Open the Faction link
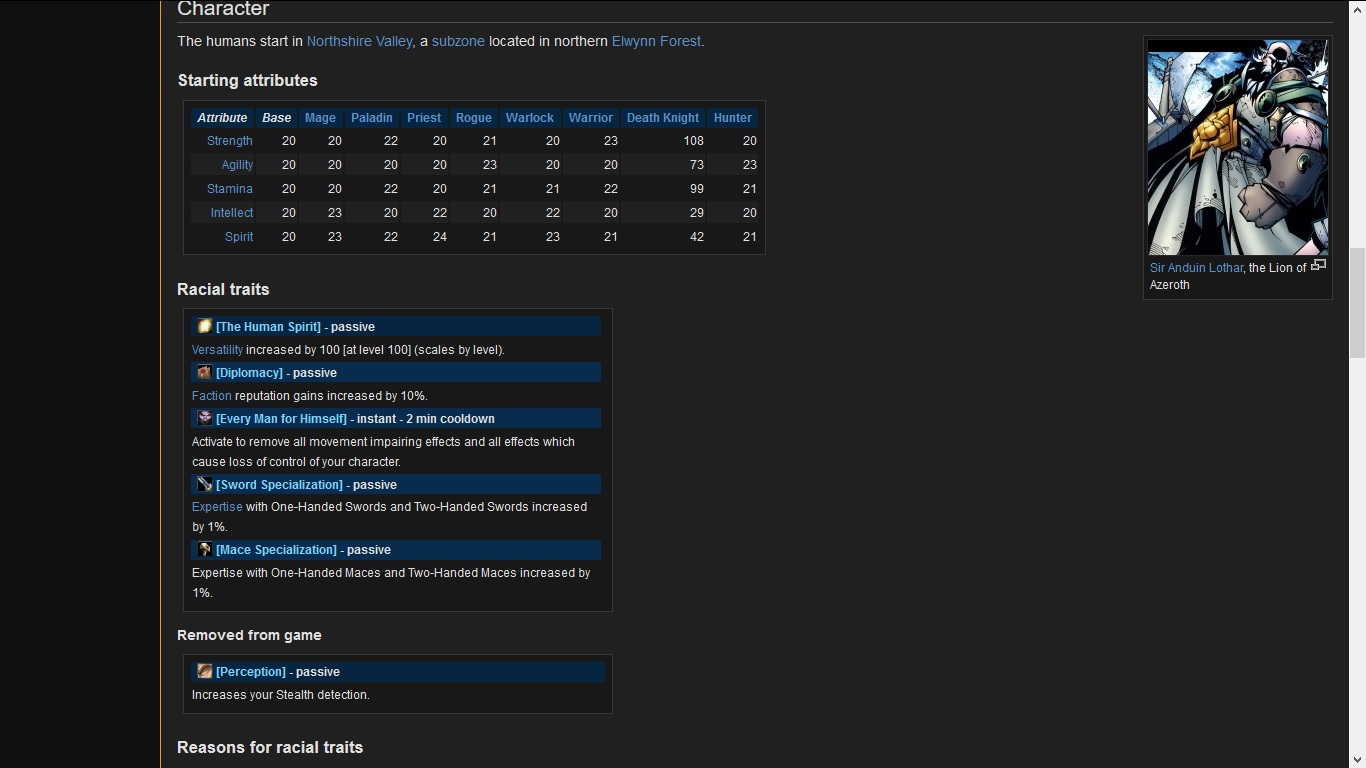 pos(211,396)
